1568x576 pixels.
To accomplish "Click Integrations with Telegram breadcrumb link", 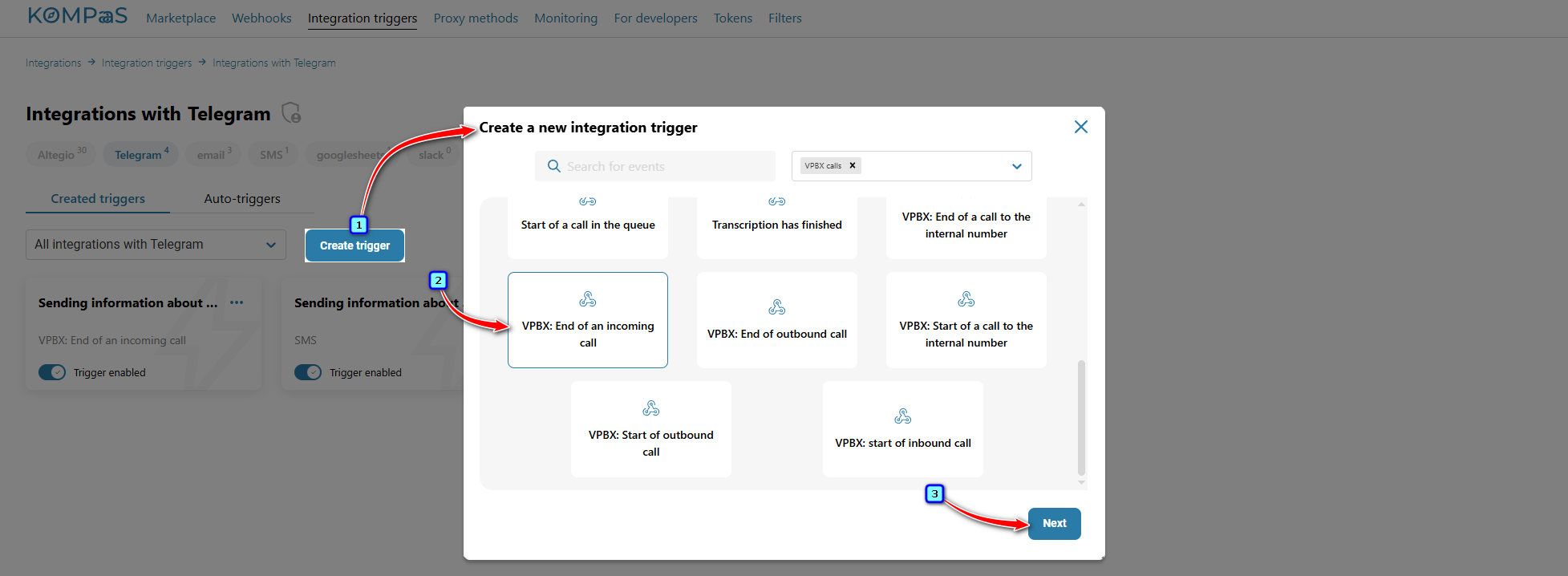I will 274,63.
